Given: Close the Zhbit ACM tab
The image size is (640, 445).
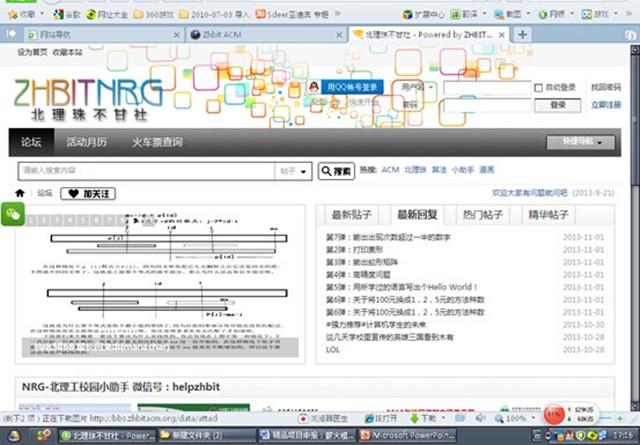Looking at the screenshot, I should 339,35.
